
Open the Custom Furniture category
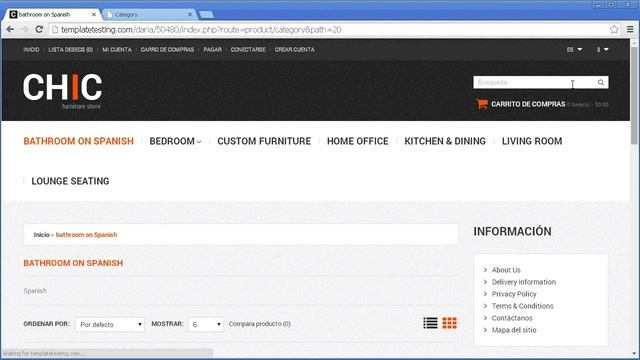tap(264, 141)
